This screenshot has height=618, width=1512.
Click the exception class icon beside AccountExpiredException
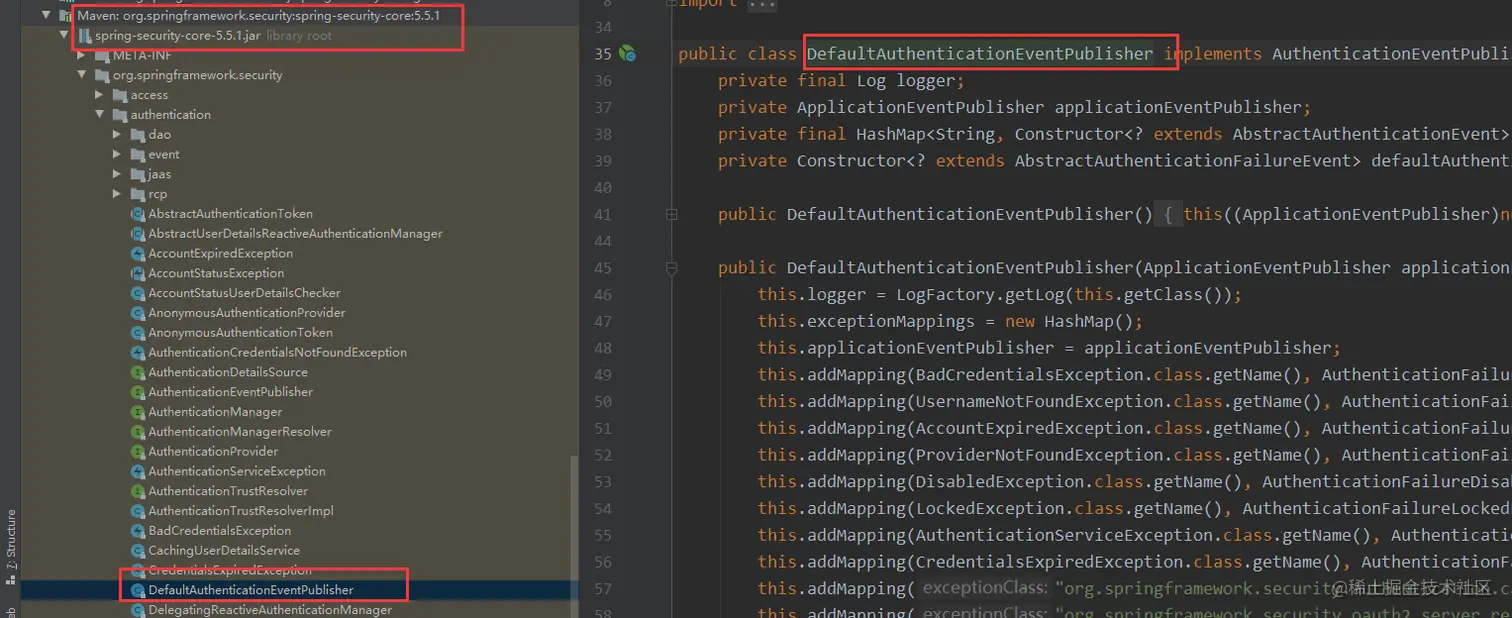pos(139,254)
